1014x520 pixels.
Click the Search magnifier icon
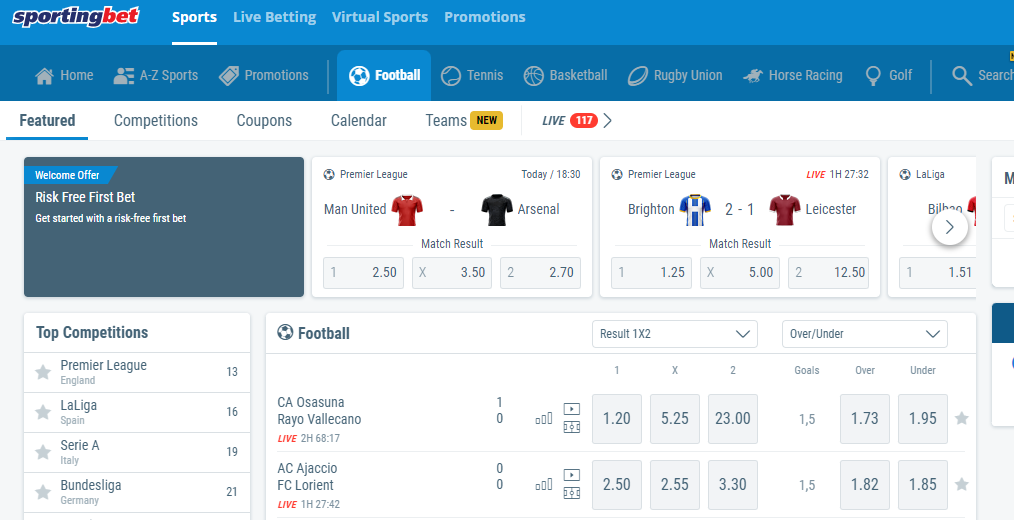click(x=962, y=75)
